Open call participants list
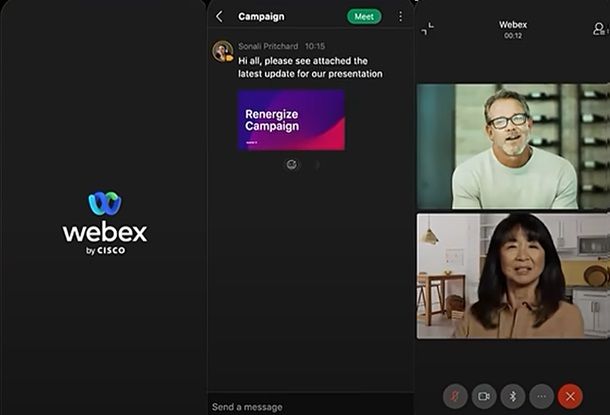Screen dimensions: 610x415 point(599,29)
